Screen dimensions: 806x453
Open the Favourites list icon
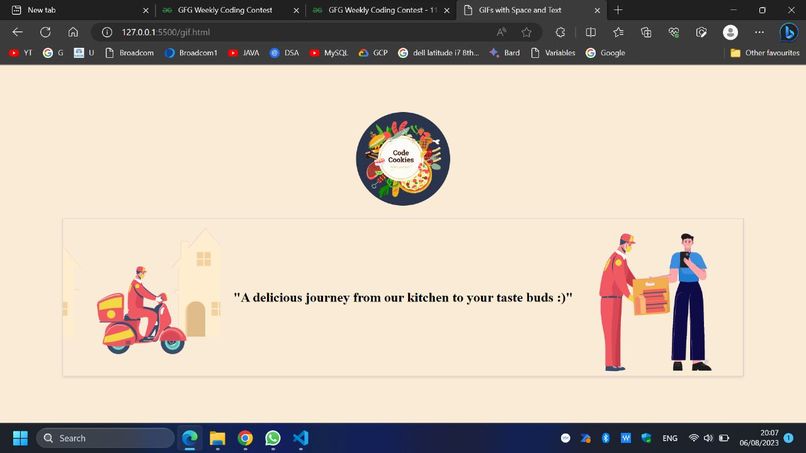pos(618,32)
